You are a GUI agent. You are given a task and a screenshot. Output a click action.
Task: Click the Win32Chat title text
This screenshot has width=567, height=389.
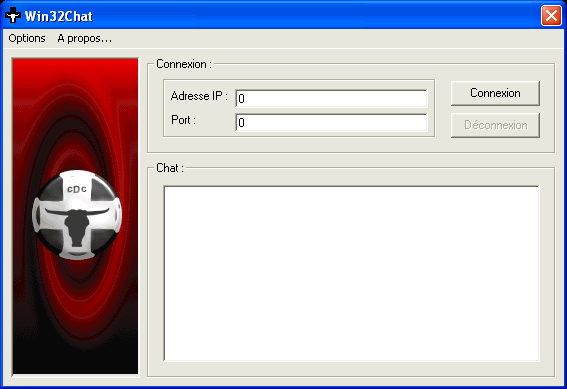pyautogui.click(x=59, y=16)
